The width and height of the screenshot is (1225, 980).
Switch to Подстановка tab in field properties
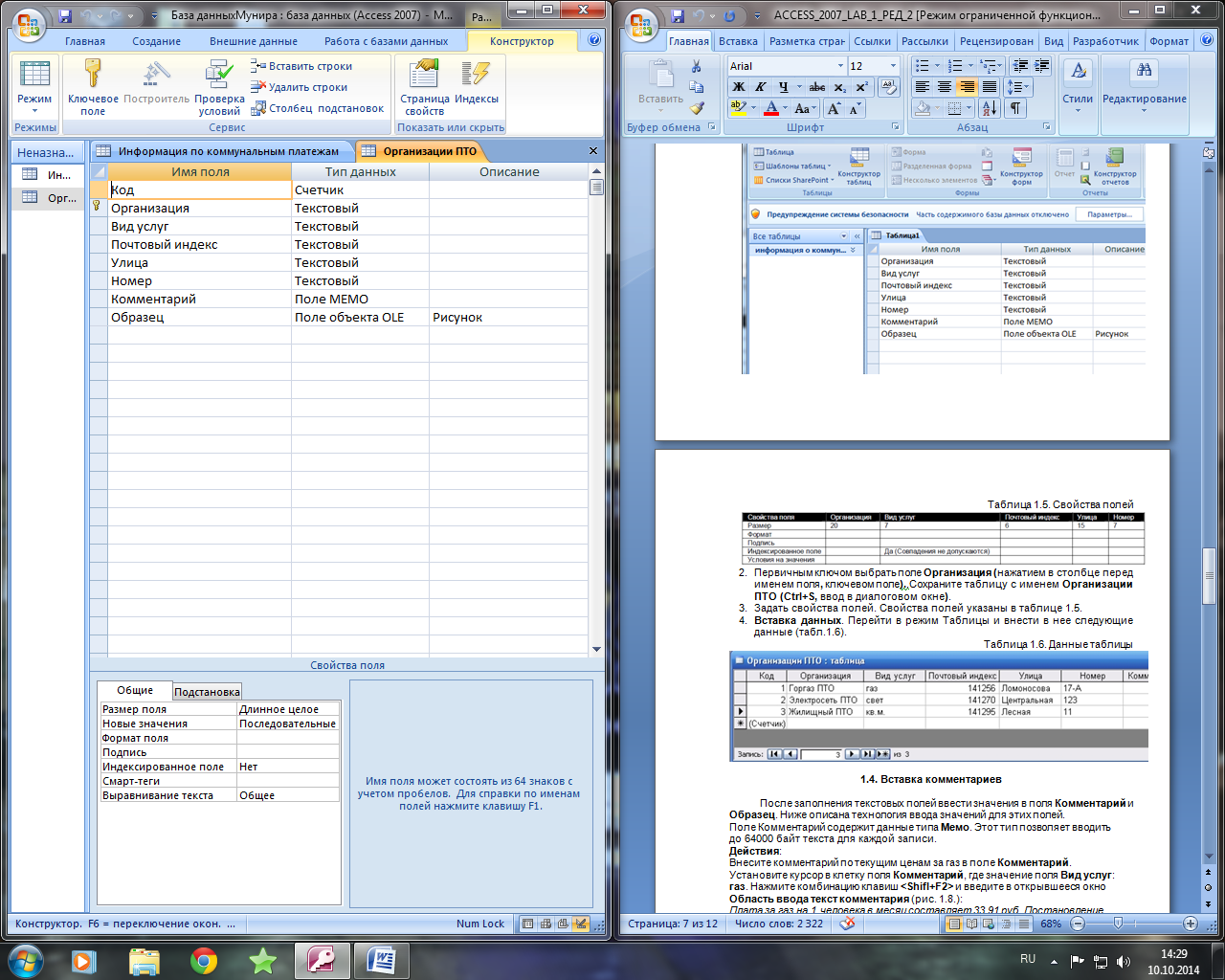pyautogui.click(x=207, y=691)
